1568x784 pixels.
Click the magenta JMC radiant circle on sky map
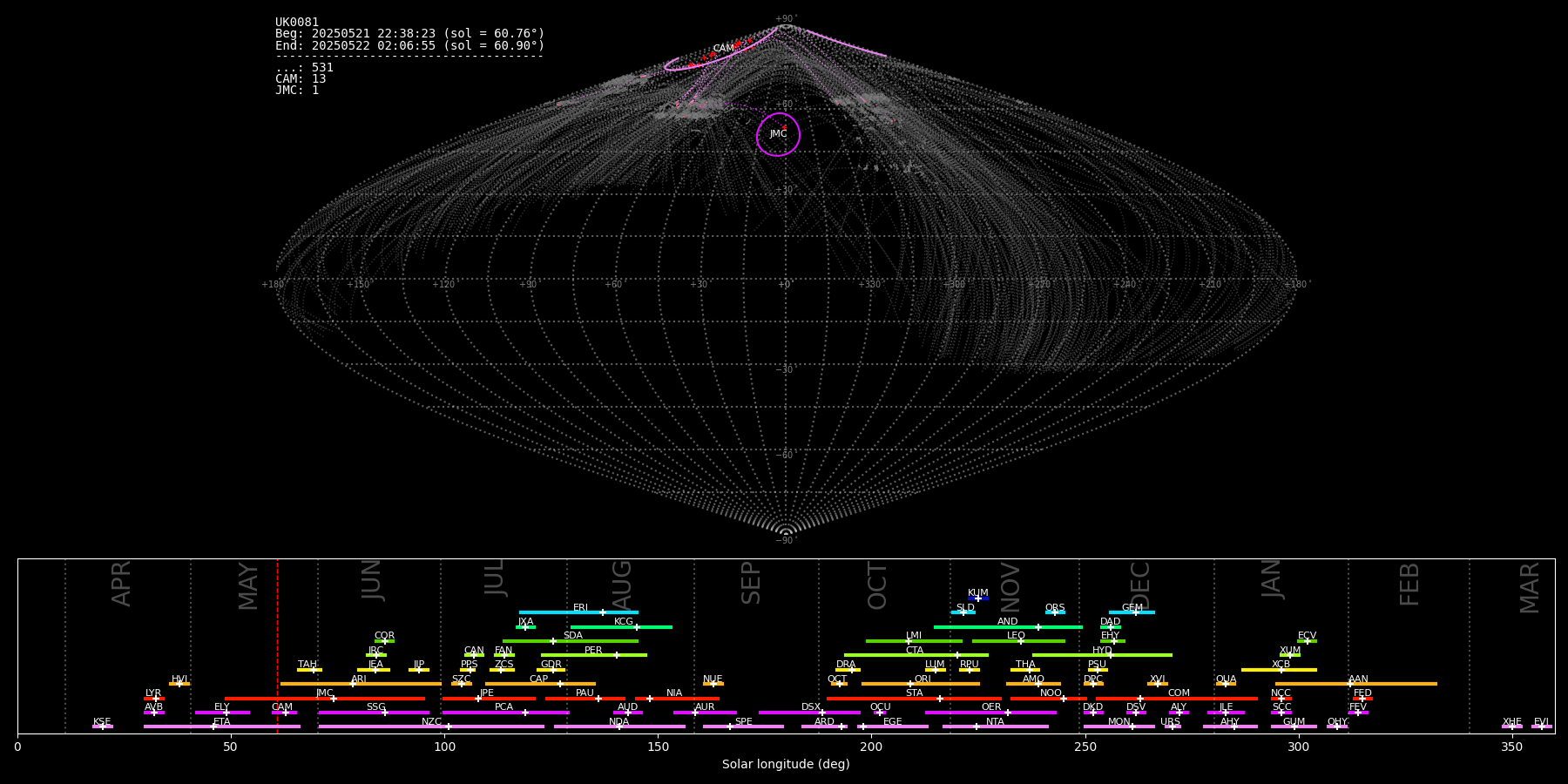click(x=778, y=134)
